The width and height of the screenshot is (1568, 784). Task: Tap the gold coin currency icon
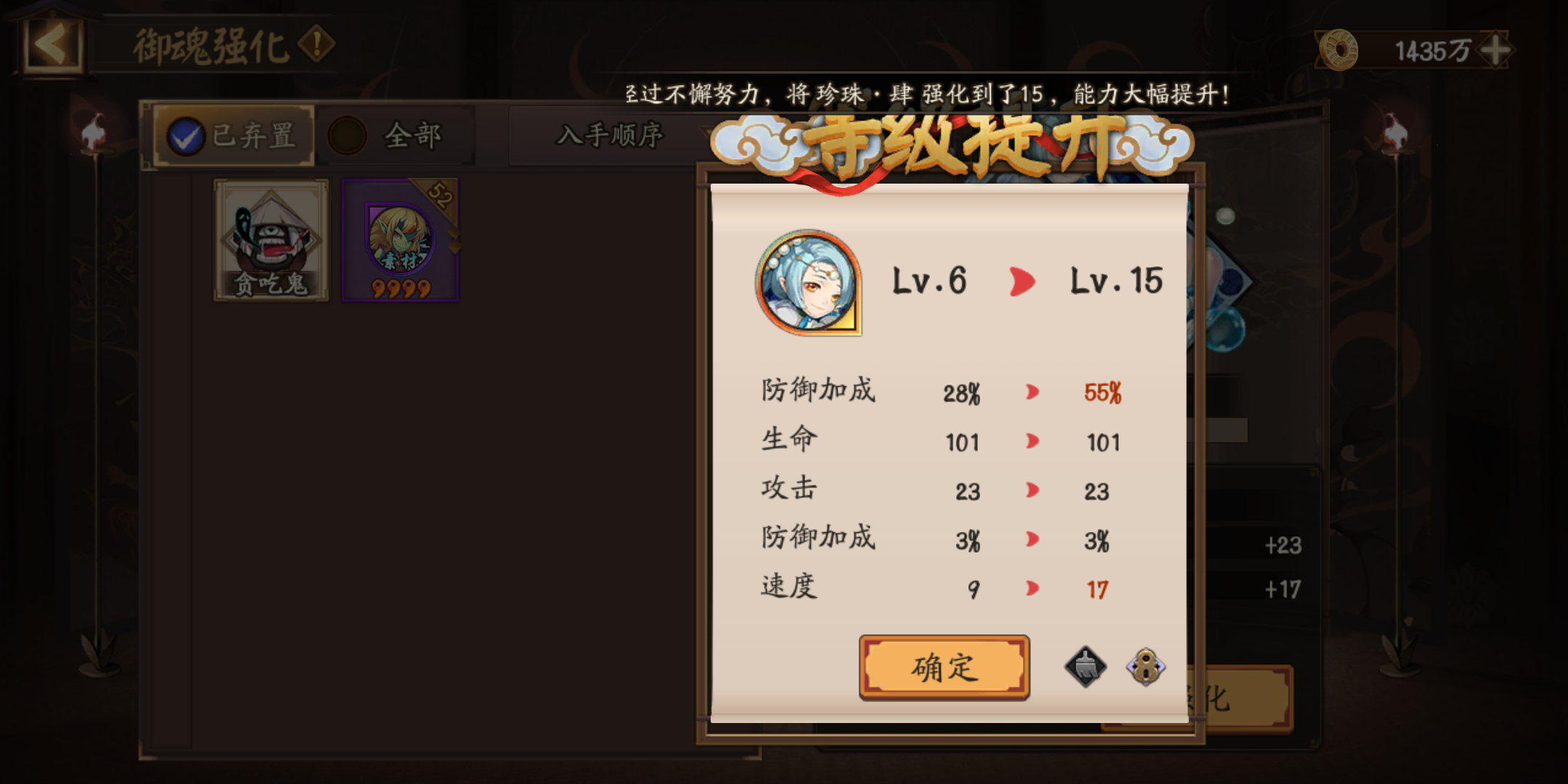[x=1338, y=50]
